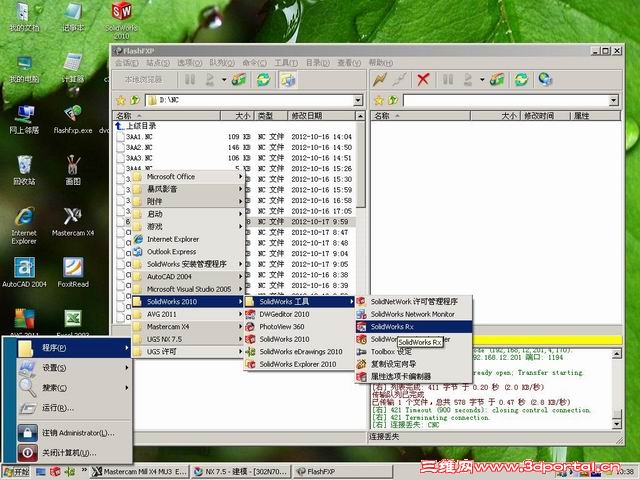Switch to Mastercam Mill X4 taskbar button

pos(140,471)
